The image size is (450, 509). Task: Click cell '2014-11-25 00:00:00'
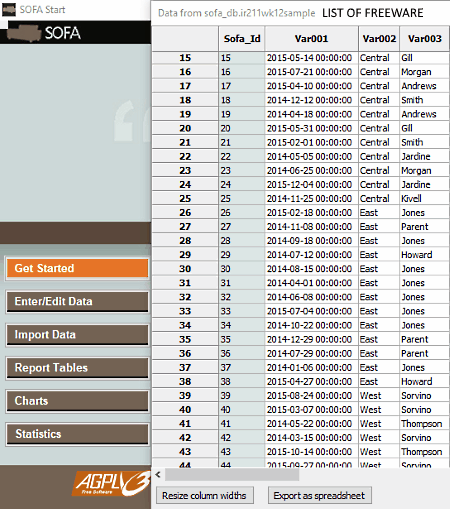pos(311,199)
